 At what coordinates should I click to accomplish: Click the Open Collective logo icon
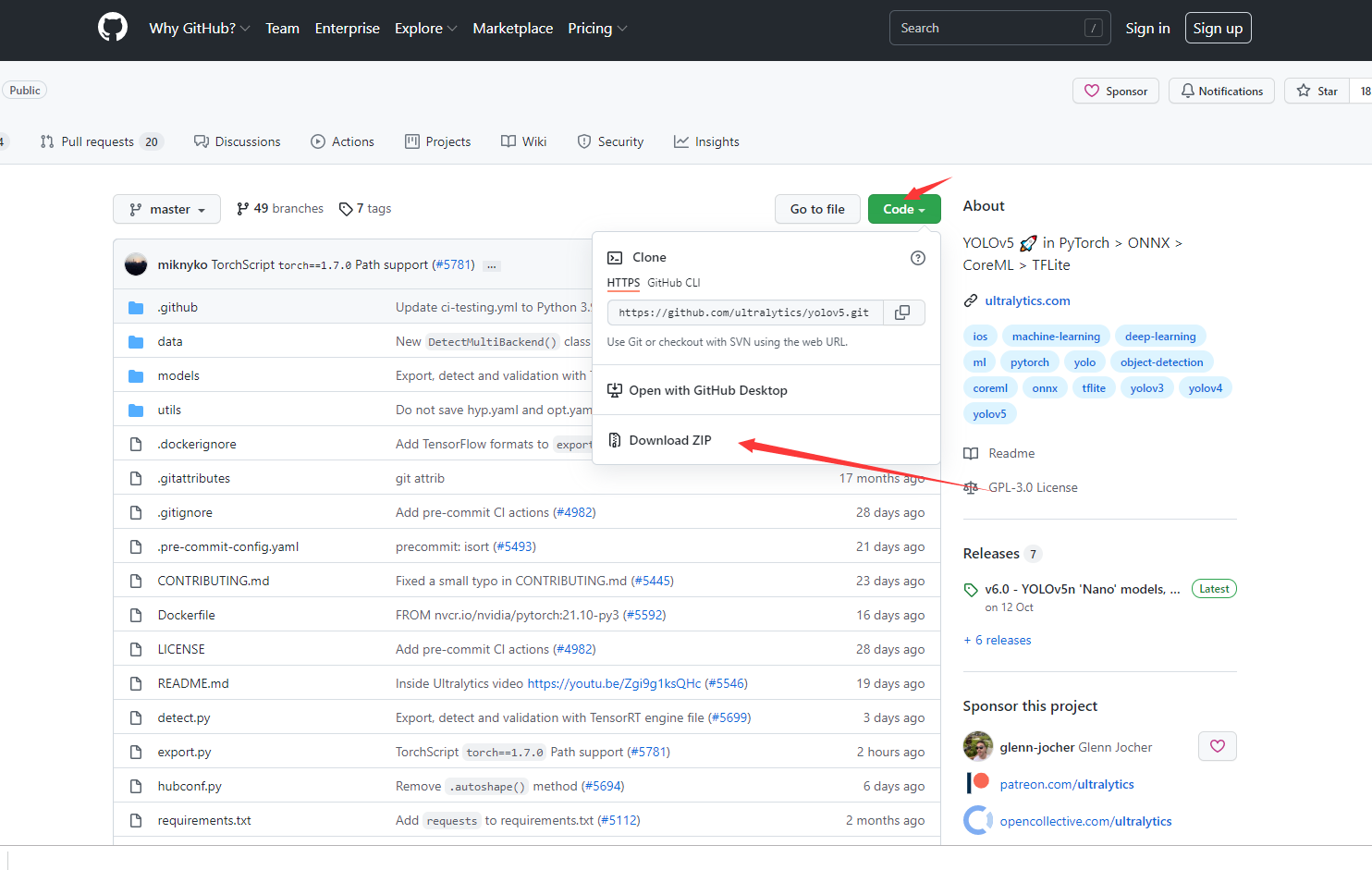977,821
